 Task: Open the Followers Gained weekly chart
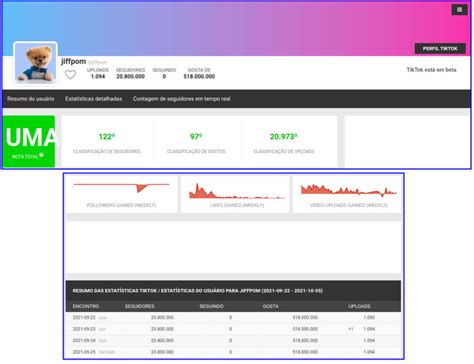pos(121,194)
